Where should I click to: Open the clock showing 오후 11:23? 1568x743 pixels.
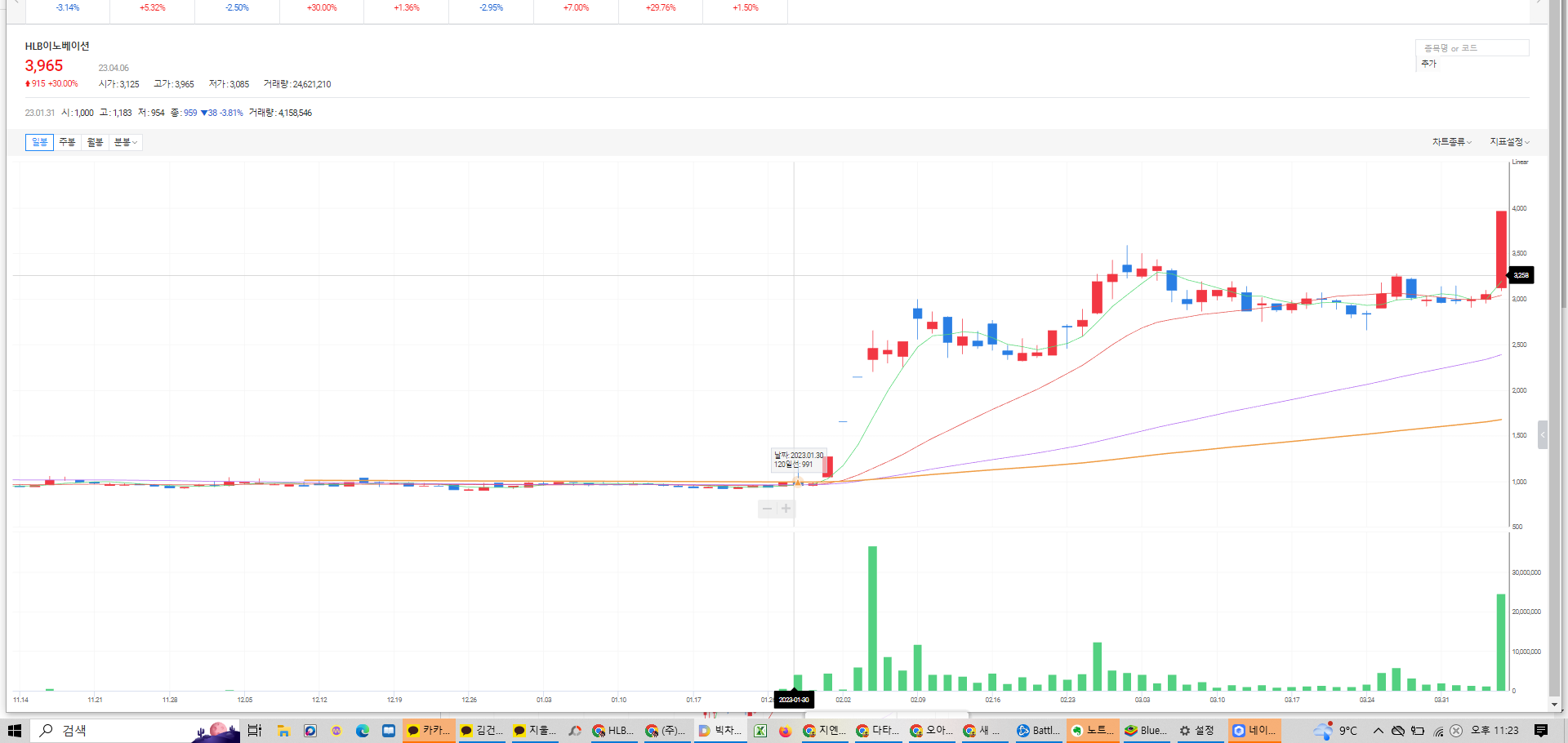pyautogui.click(x=1494, y=731)
